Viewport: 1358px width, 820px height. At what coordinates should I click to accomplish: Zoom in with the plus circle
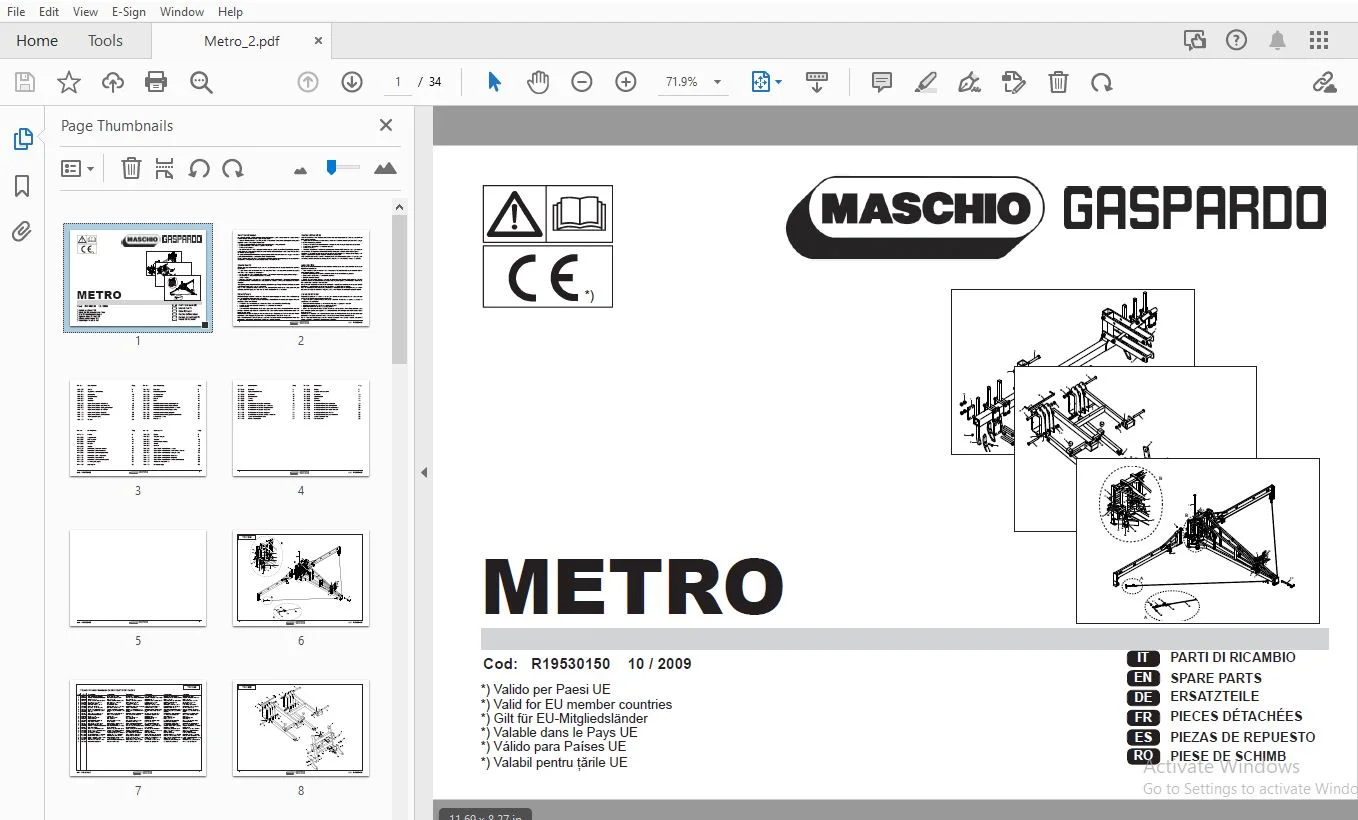pyautogui.click(x=626, y=82)
